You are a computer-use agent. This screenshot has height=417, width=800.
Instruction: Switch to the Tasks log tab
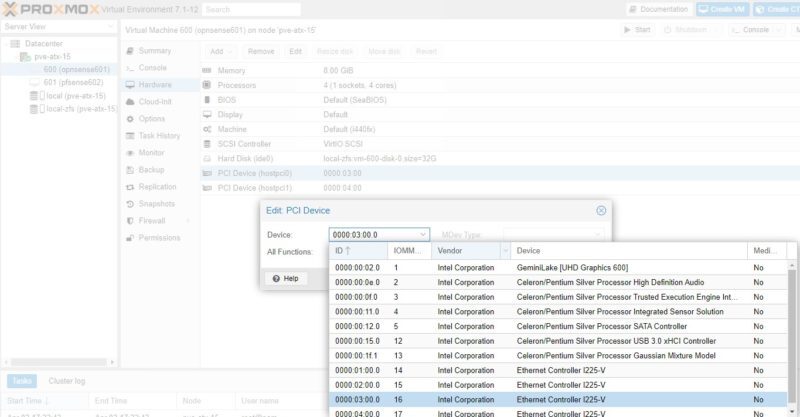[x=22, y=381]
